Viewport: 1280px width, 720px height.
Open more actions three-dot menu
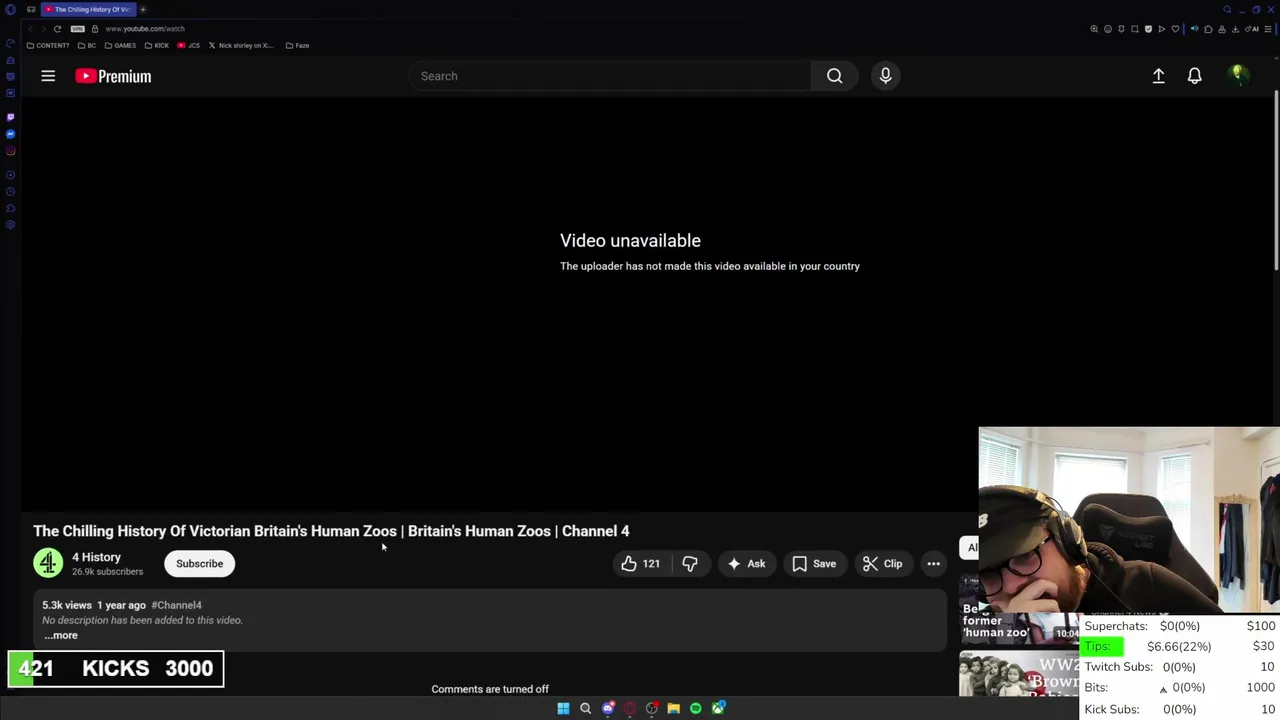pos(933,564)
